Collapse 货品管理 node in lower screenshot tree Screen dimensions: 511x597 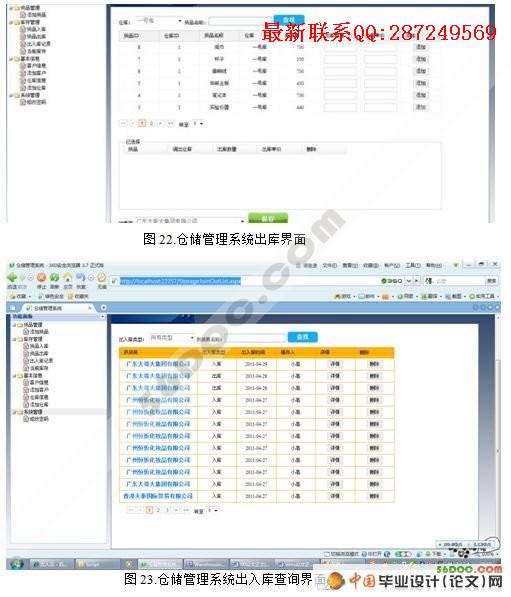click(15, 325)
